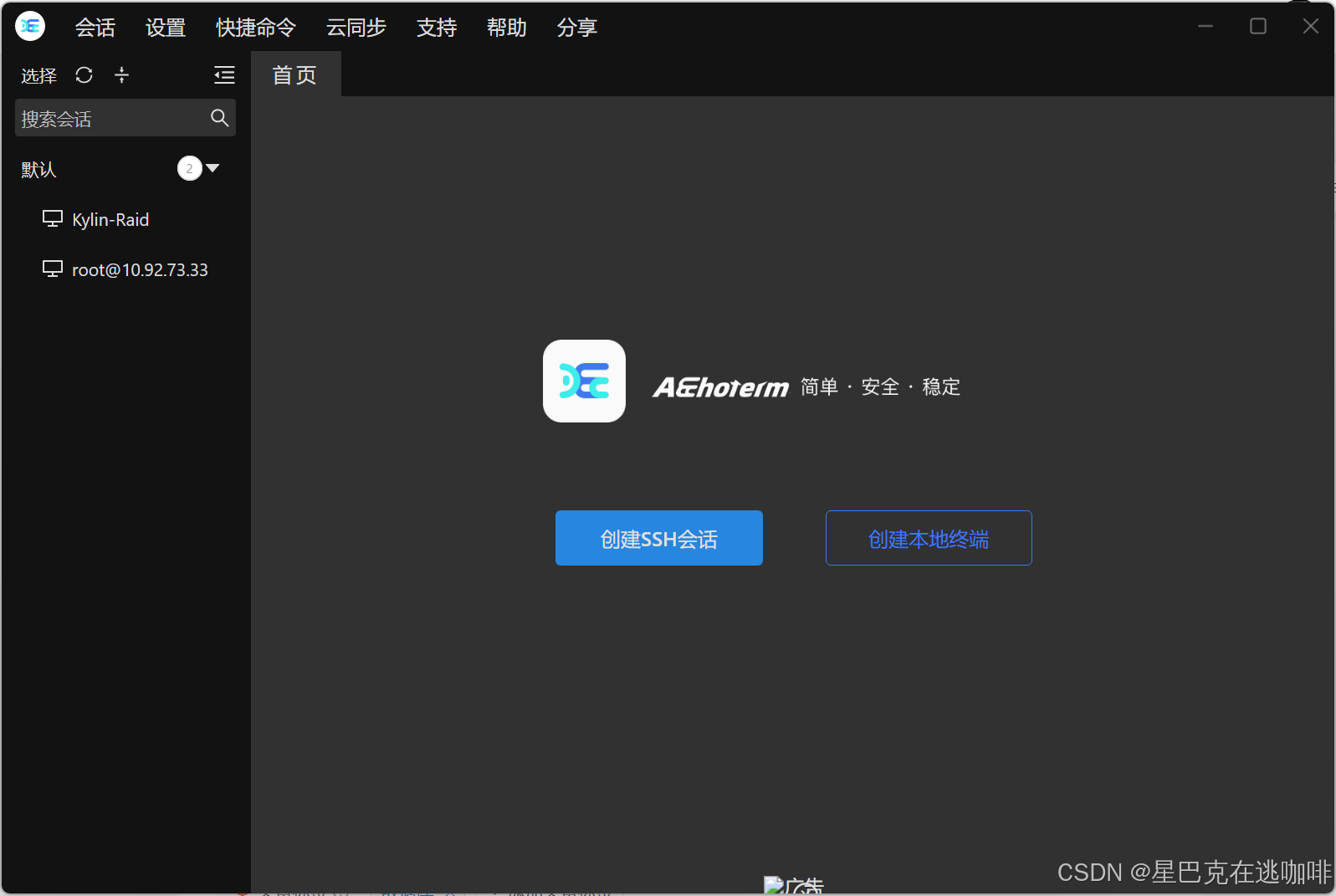
Task: Select the Kylin-Raid session
Action: pos(125,219)
